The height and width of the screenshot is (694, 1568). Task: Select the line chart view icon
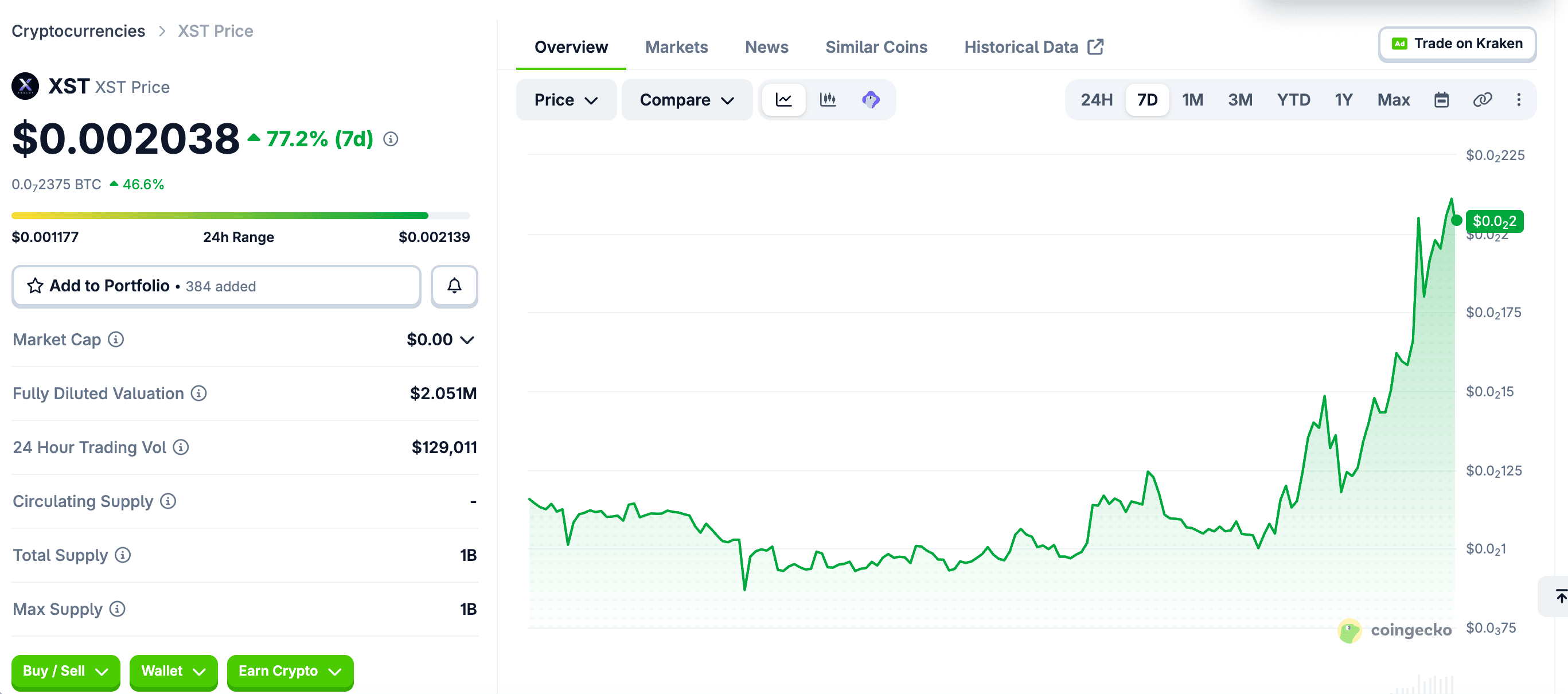[783, 100]
